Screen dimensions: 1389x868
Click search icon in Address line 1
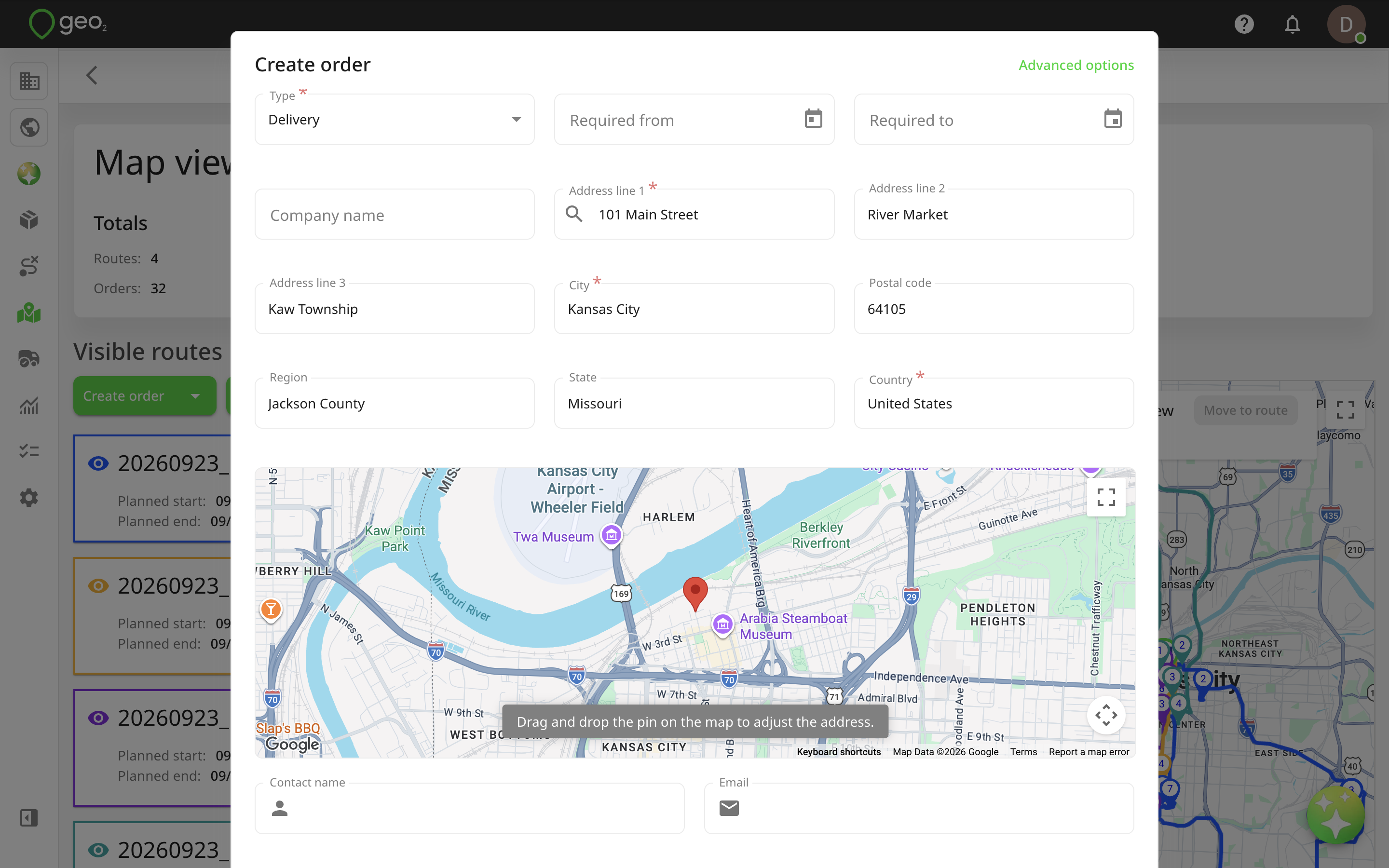(x=574, y=214)
